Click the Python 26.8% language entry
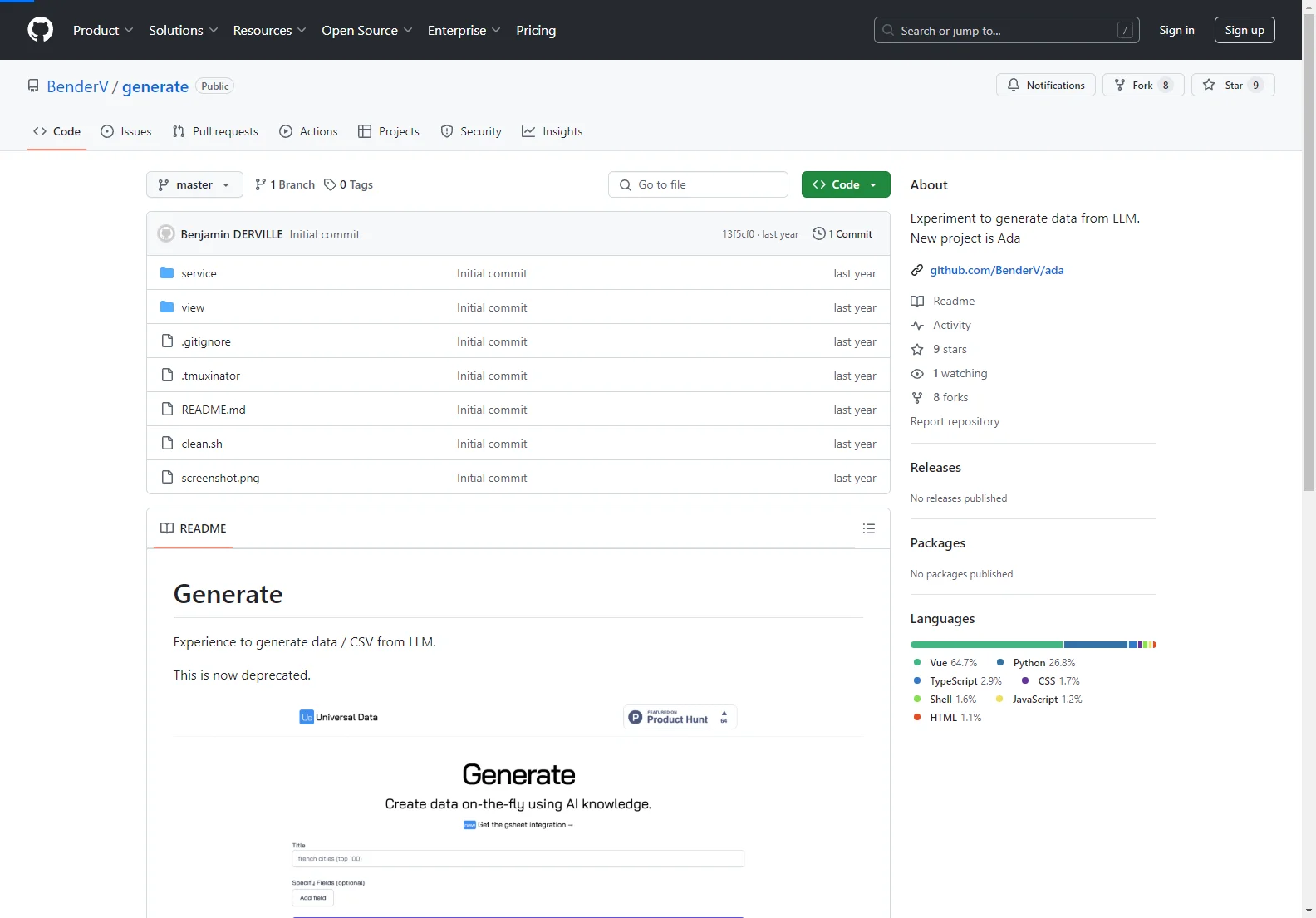This screenshot has width=1316, height=918. [x=1036, y=663]
